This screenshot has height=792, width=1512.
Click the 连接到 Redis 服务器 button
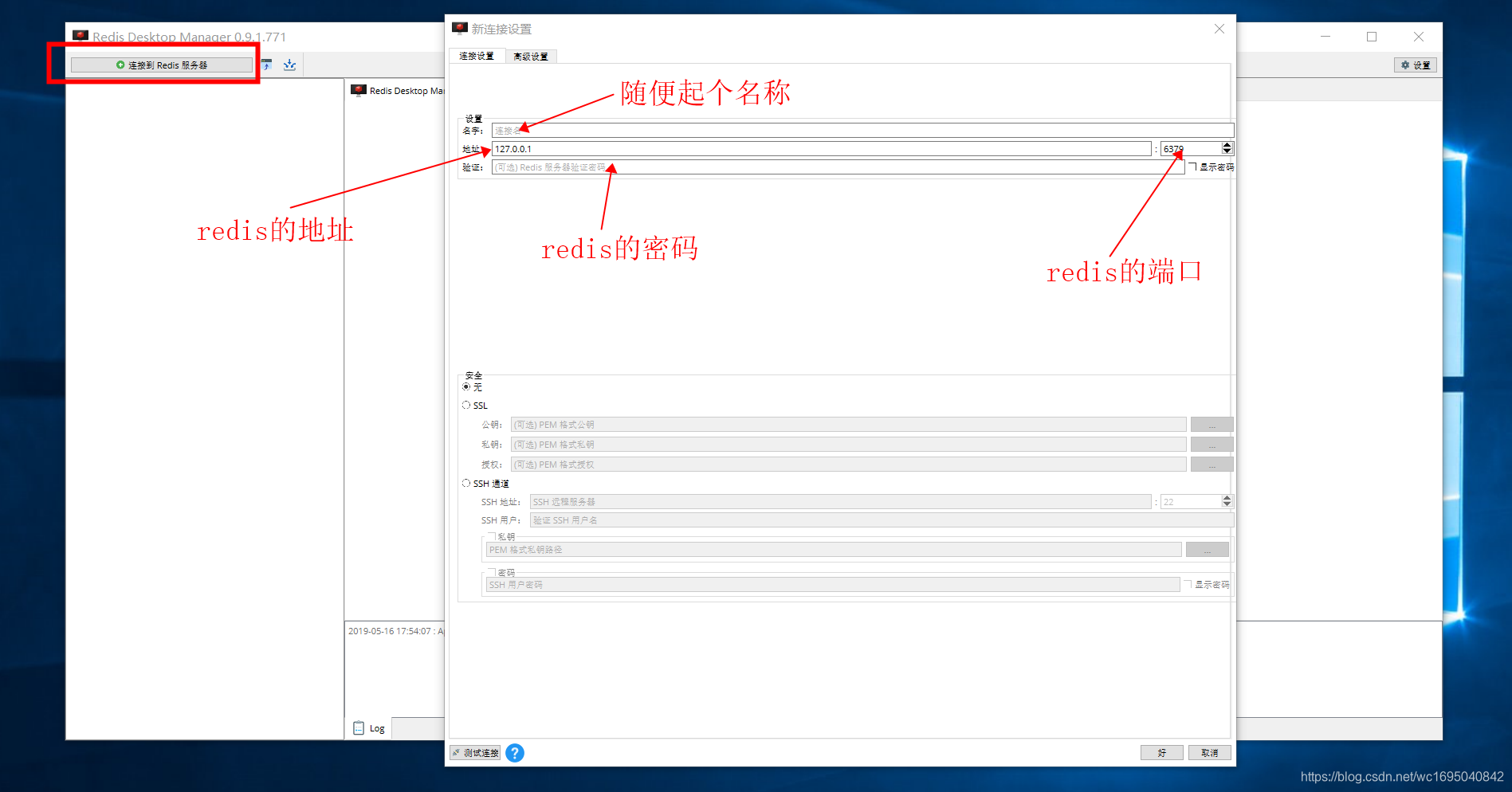pos(162,65)
